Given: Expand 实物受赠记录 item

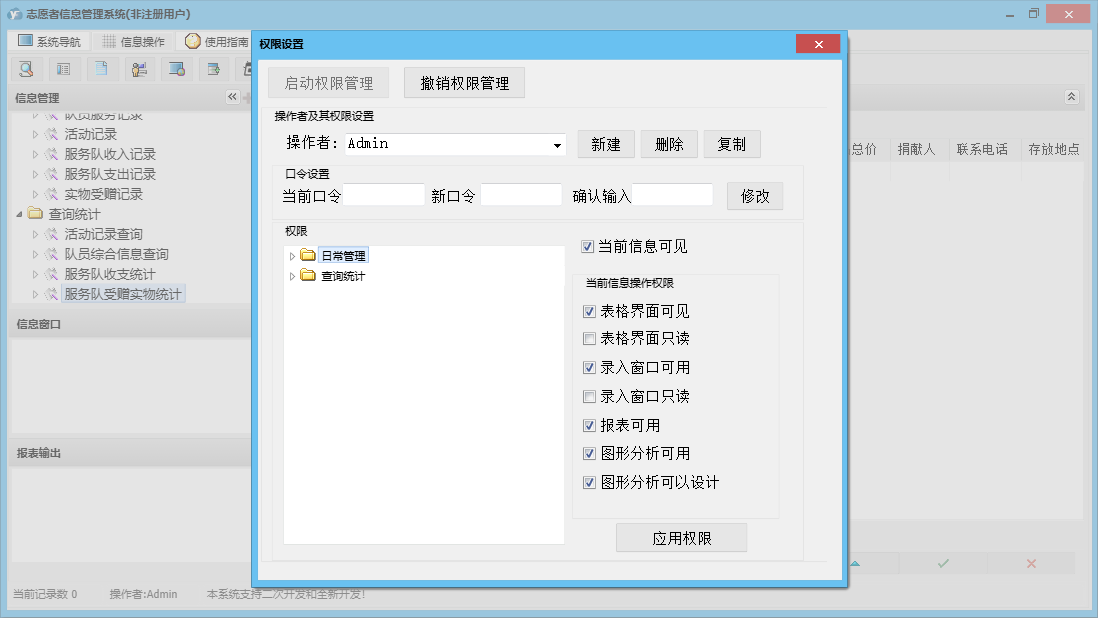Looking at the screenshot, I should coord(35,195).
